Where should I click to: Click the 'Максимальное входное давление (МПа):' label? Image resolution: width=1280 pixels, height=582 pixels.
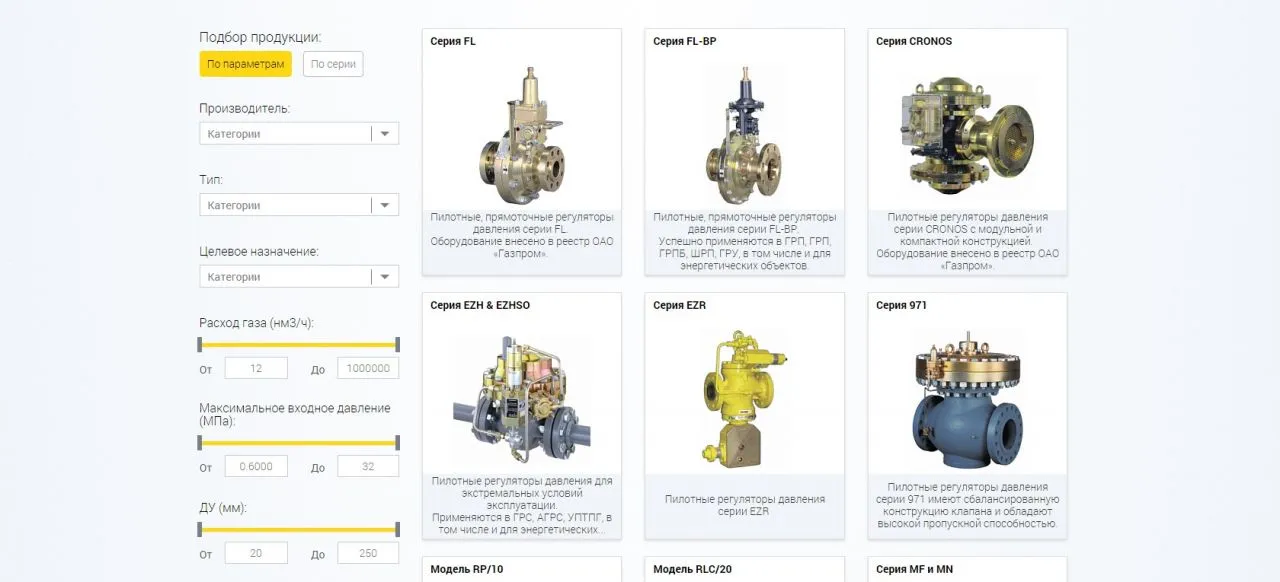[x=295, y=415]
